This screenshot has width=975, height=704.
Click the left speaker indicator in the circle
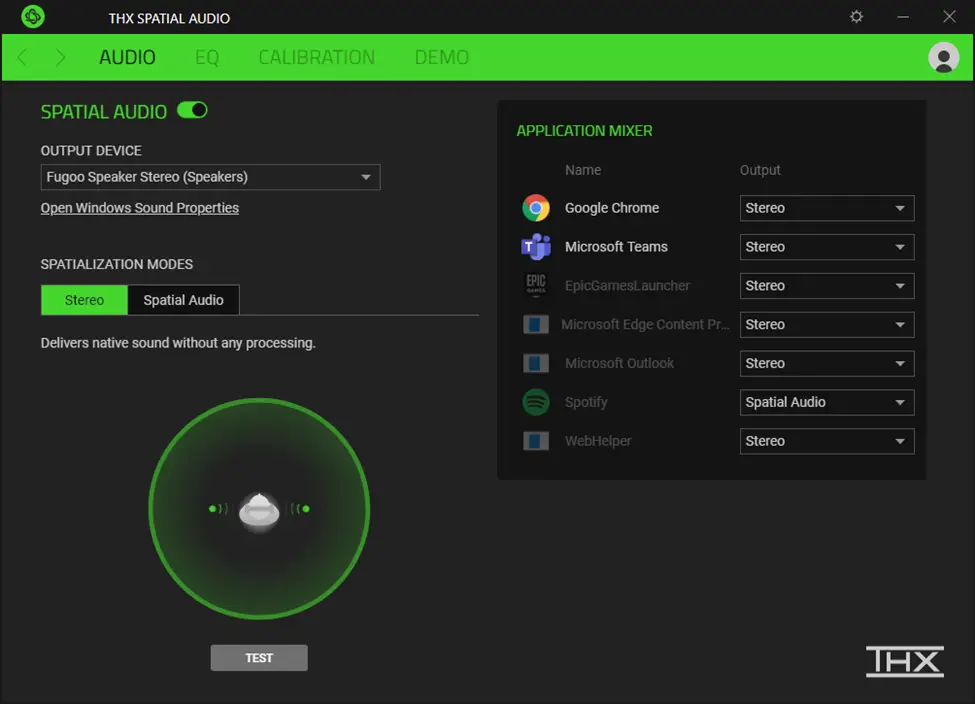218,509
